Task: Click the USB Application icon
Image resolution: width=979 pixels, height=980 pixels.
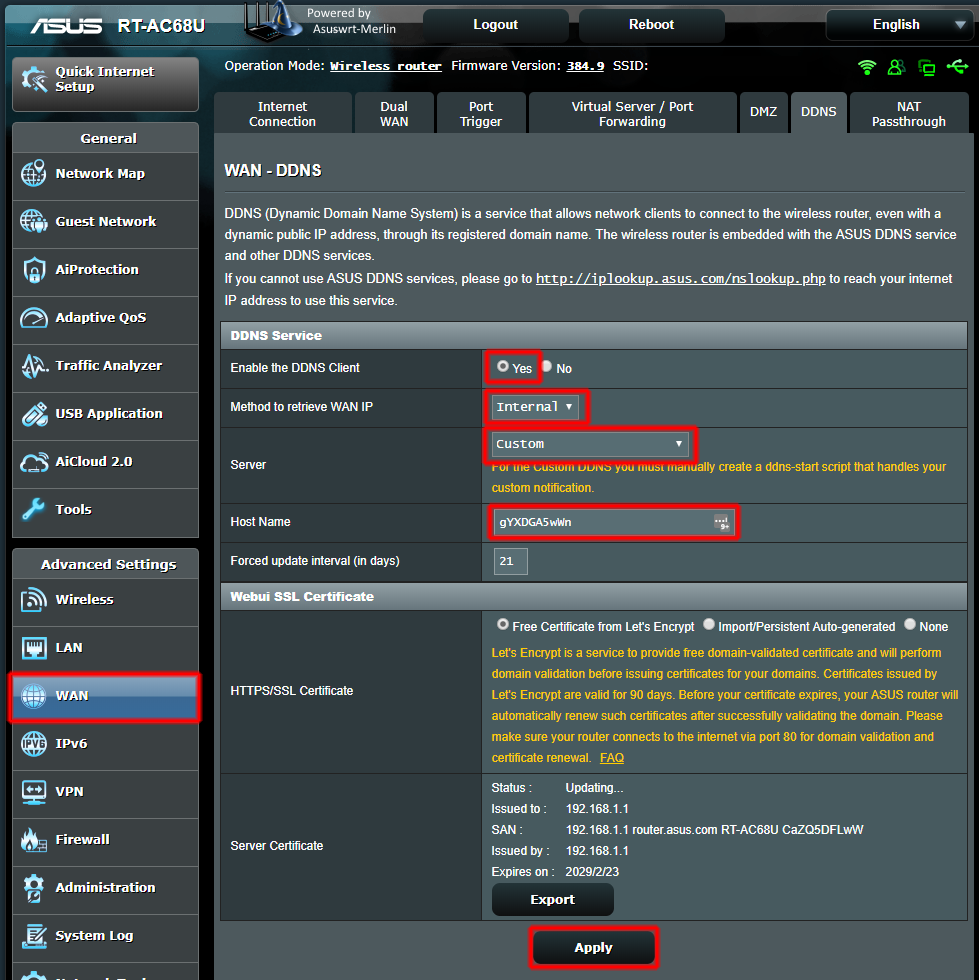Action: 34,414
